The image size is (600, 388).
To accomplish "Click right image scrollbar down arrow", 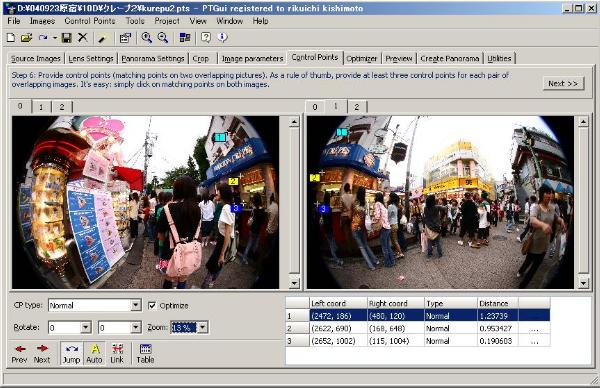I will point(583,283).
